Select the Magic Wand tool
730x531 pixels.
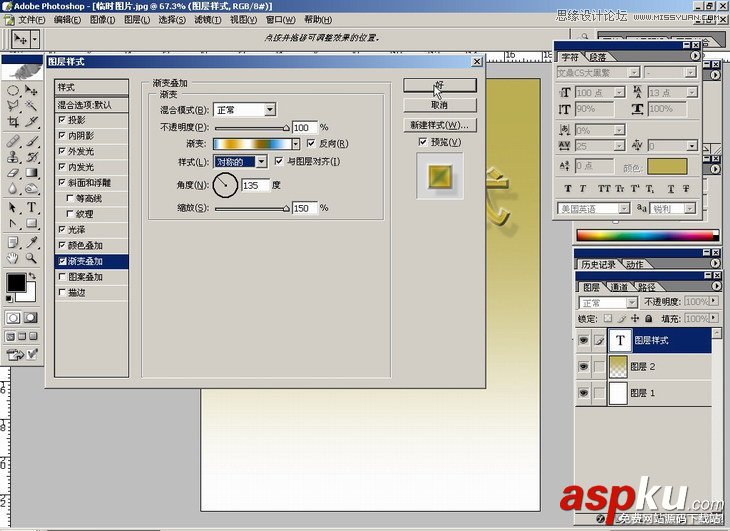(31, 106)
